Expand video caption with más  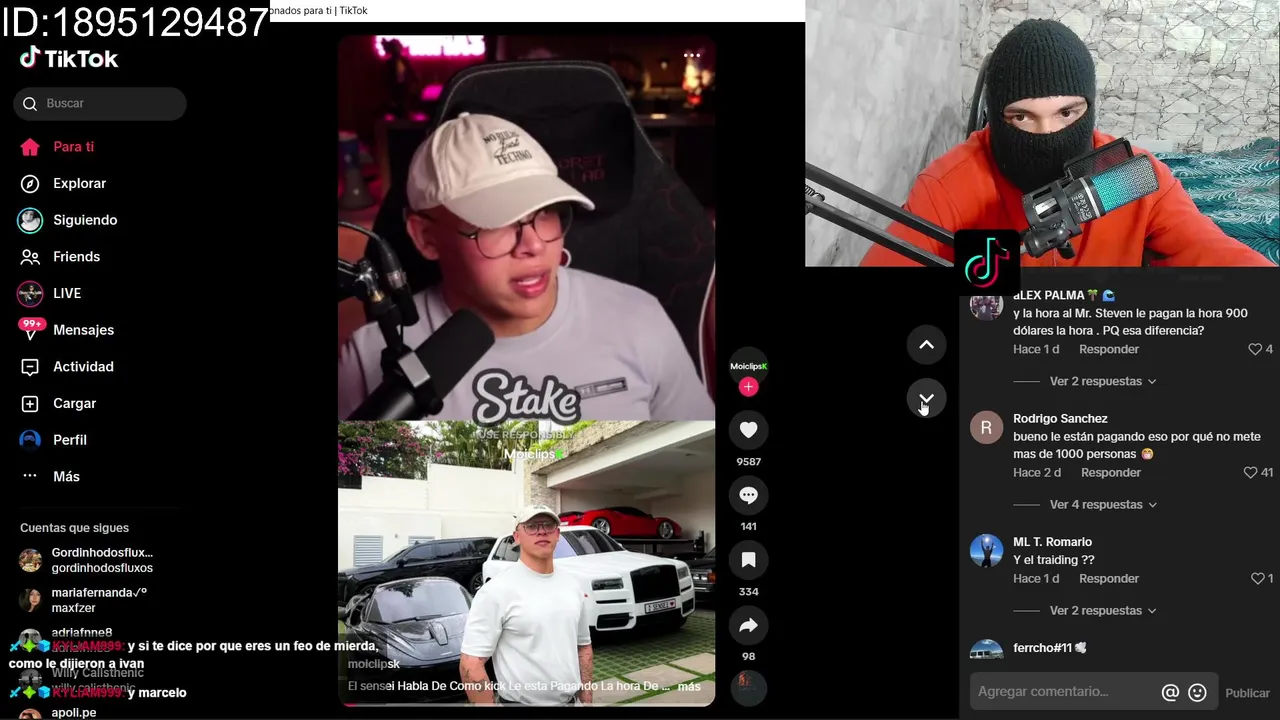click(x=689, y=687)
